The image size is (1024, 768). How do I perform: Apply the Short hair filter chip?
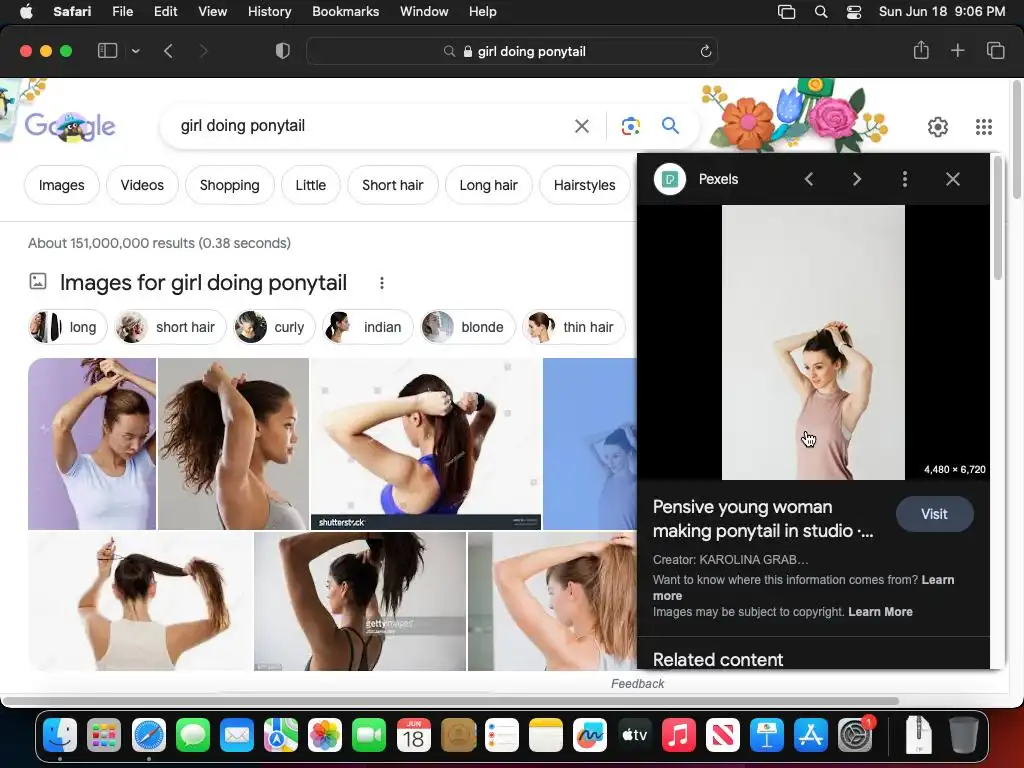pos(392,185)
